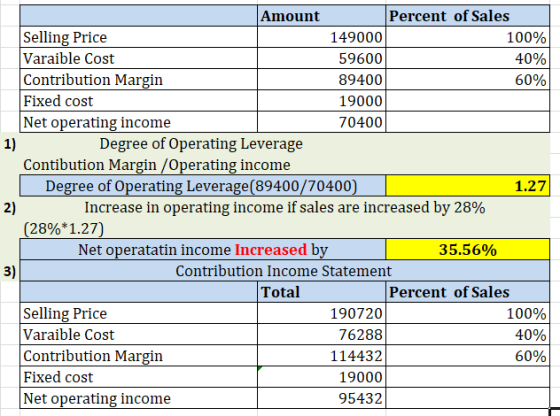
Task: Select the cell containing 190720
Action: pos(321,313)
